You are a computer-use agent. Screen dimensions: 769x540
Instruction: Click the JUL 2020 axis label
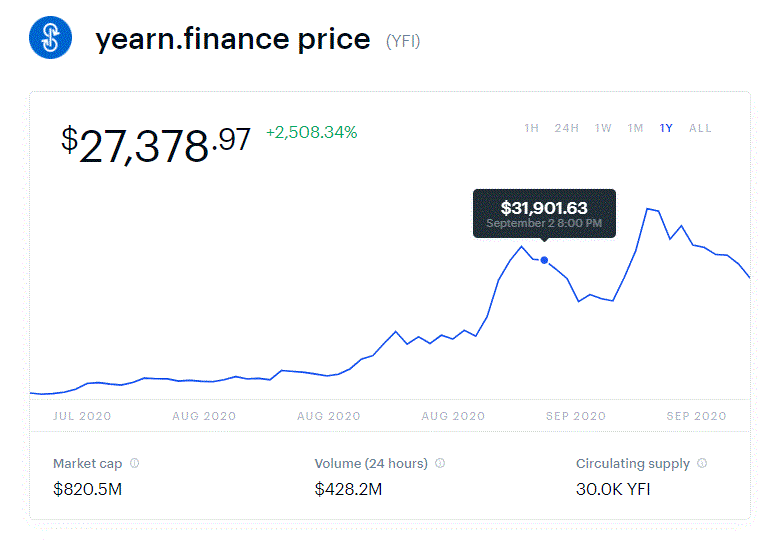pyautogui.click(x=82, y=416)
